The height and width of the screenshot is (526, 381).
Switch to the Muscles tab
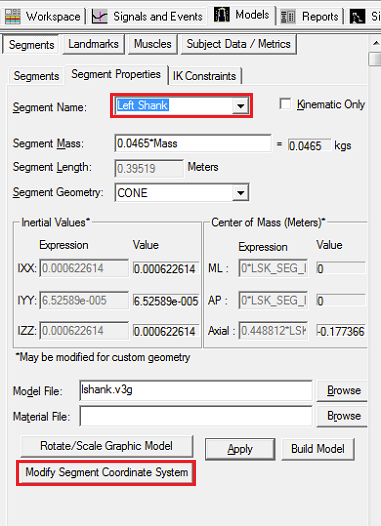point(153,44)
